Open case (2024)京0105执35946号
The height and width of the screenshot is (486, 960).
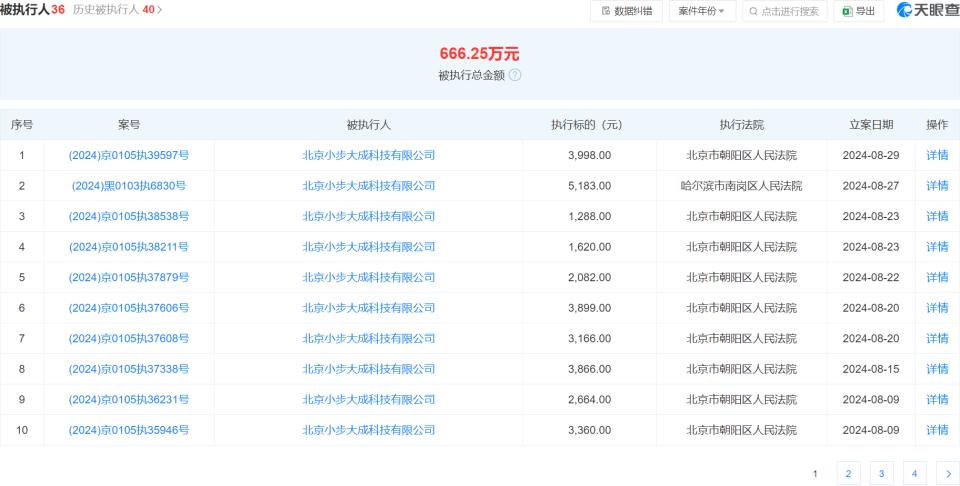(x=129, y=430)
